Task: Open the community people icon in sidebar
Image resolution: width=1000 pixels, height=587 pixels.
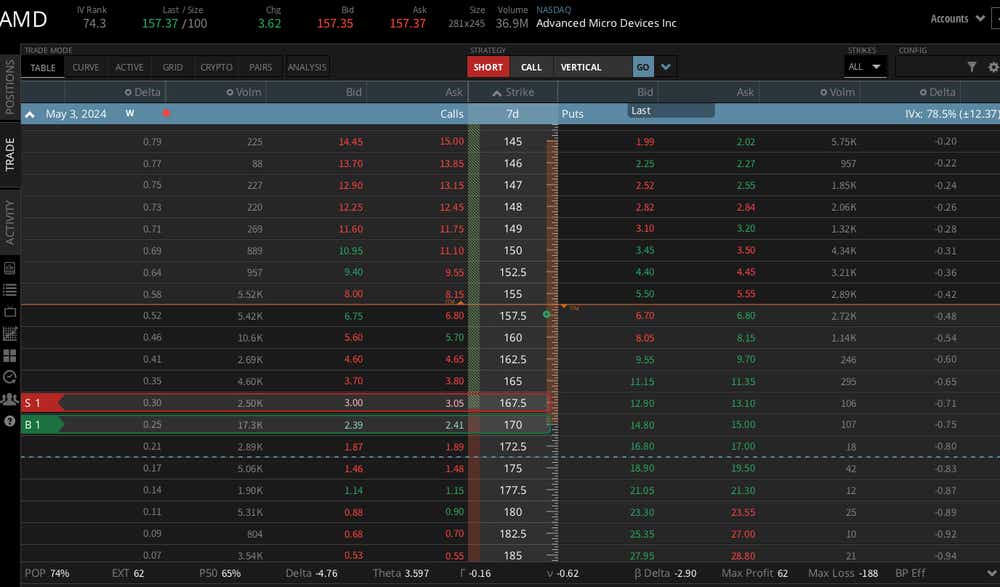Action: tap(10, 399)
